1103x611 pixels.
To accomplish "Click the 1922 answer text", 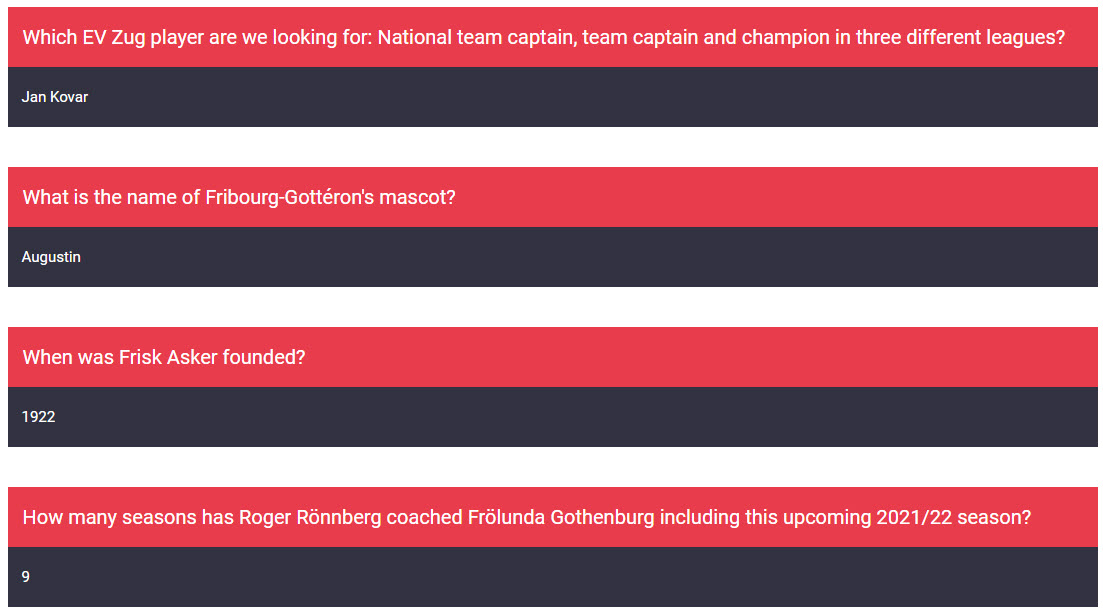I will 38,417.
